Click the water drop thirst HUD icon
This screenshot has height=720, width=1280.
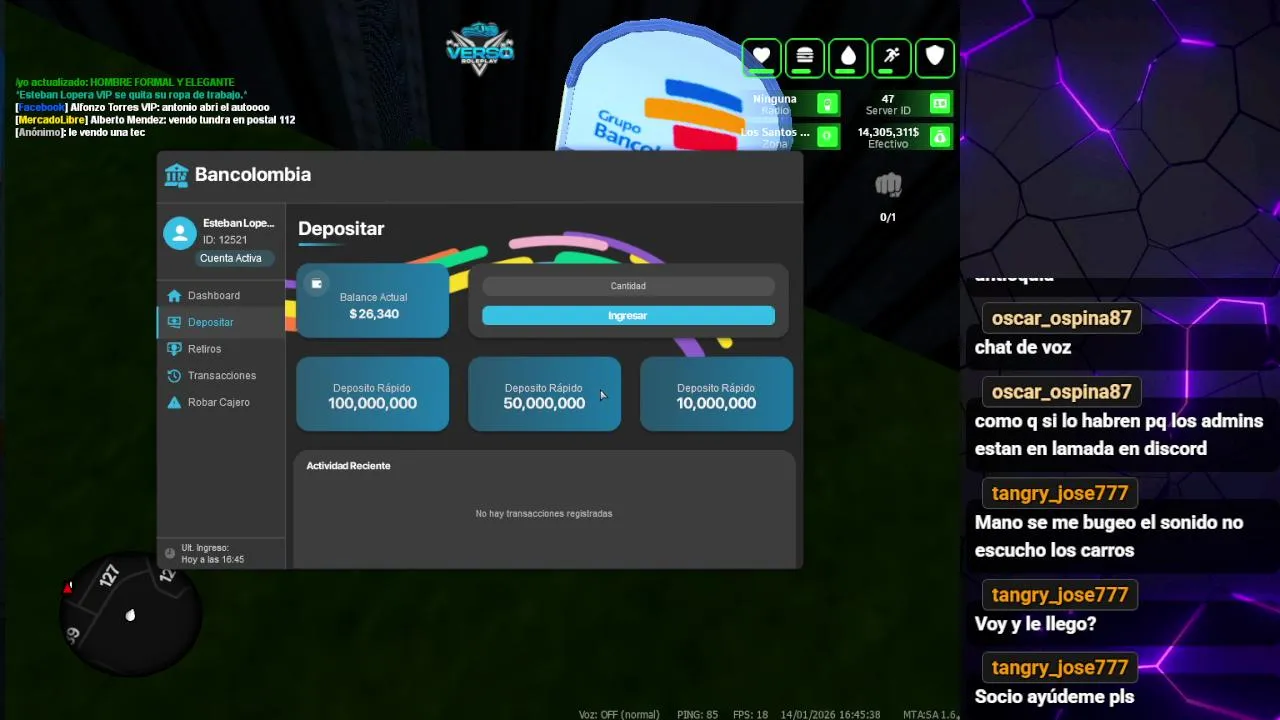tap(848, 57)
